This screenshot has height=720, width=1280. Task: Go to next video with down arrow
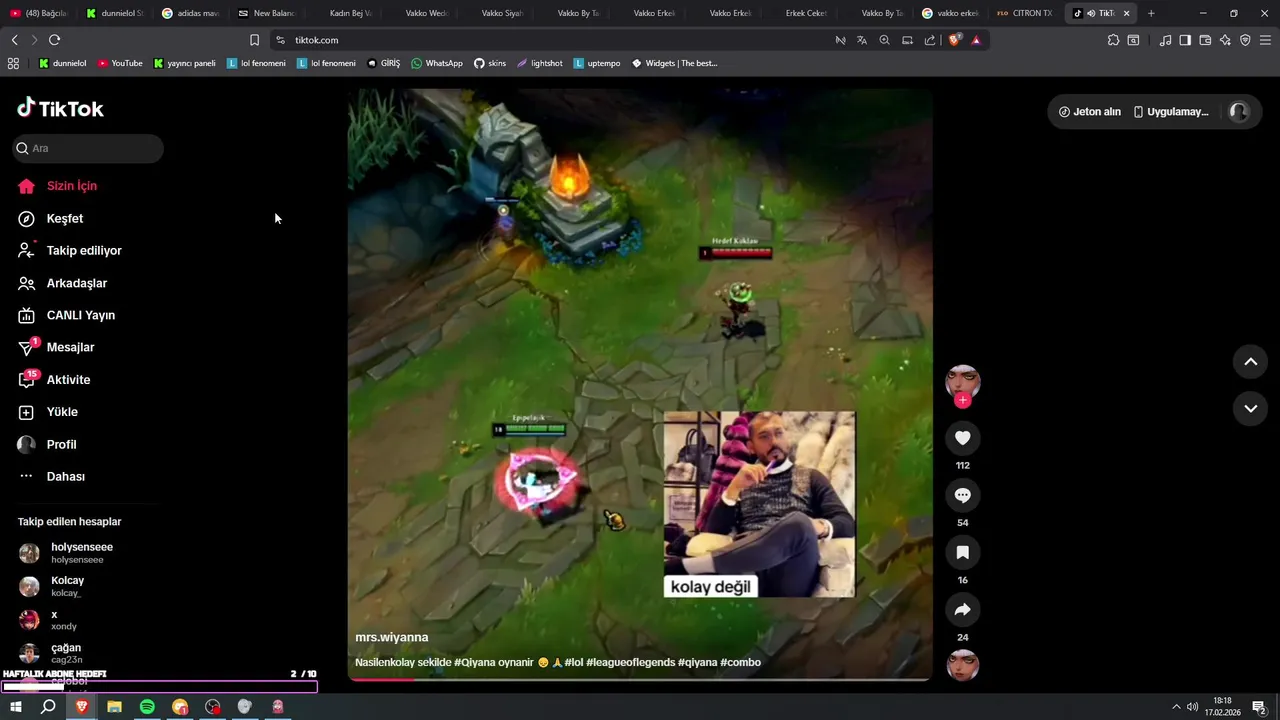point(1250,408)
